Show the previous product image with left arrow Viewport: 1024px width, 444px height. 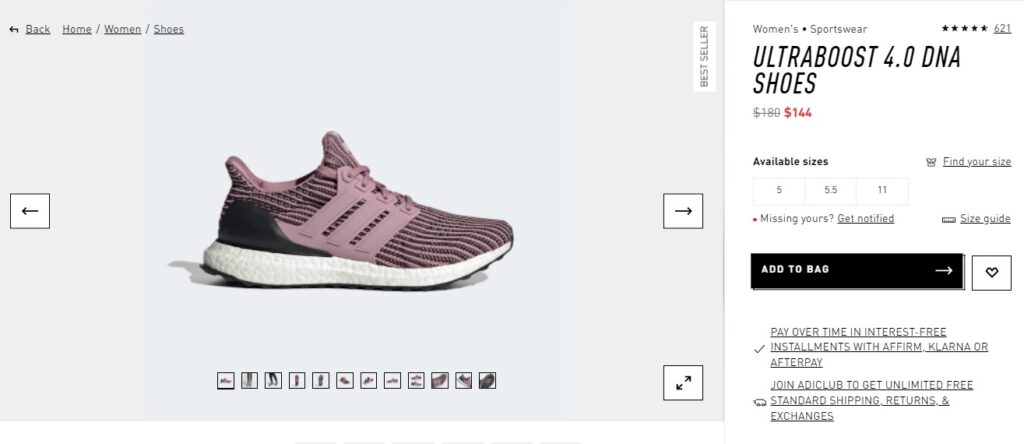coord(29,211)
